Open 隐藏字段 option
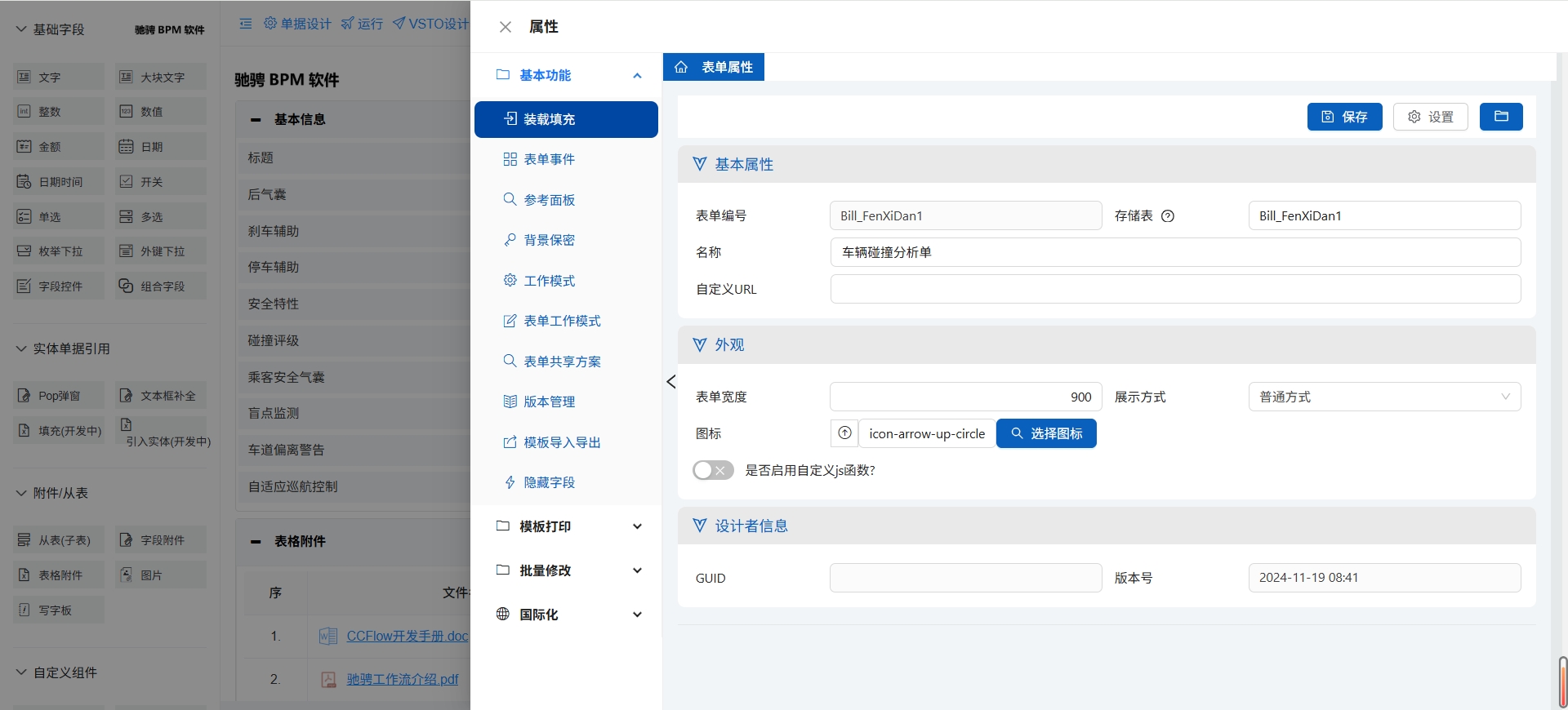Viewport: 1568px width, 710px height. coord(549,482)
